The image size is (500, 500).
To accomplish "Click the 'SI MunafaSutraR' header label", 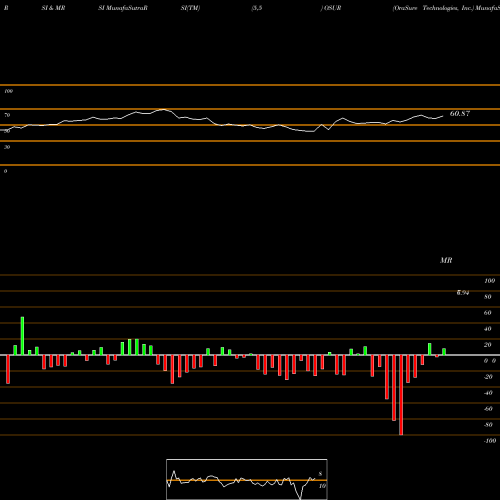I will click(123, 8).
